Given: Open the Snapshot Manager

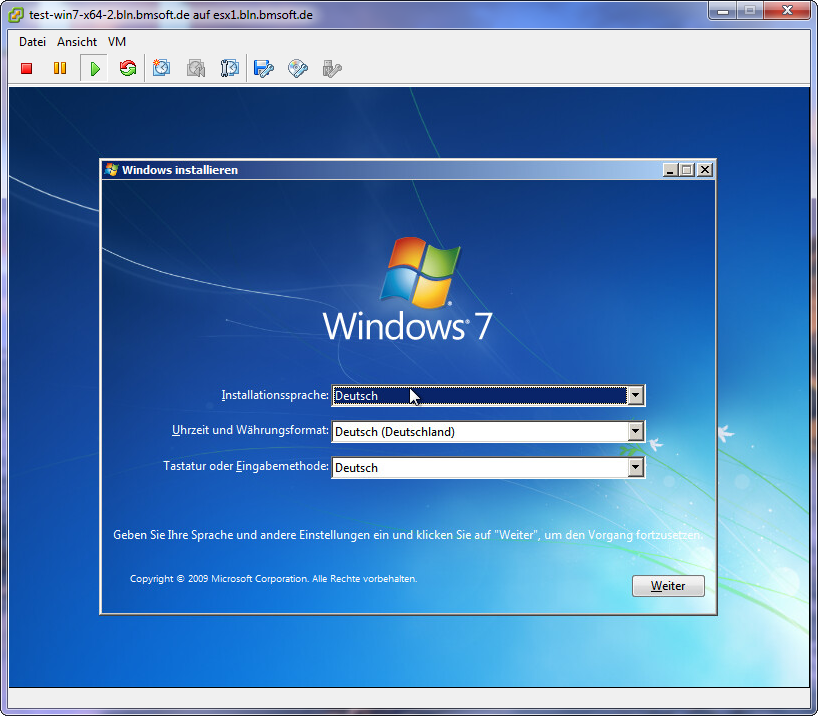Looking at the screenshot, I should coord(230,68).
